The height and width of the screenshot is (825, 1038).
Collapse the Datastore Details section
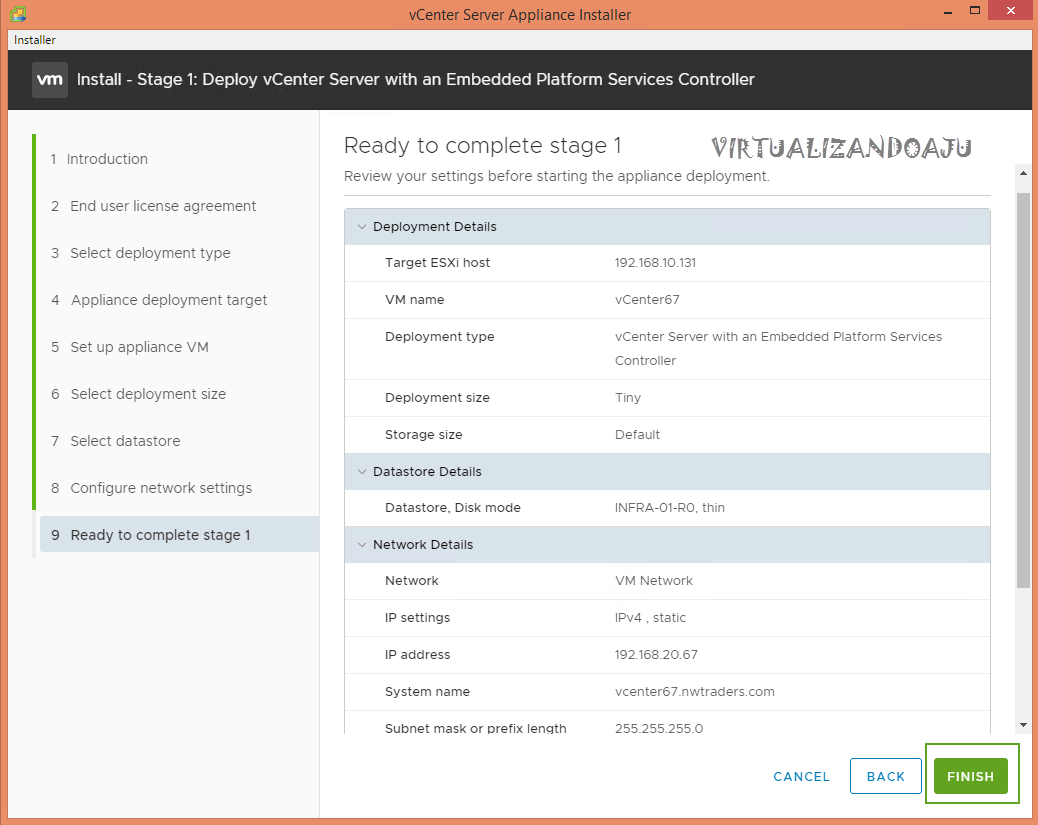point(361,472)
